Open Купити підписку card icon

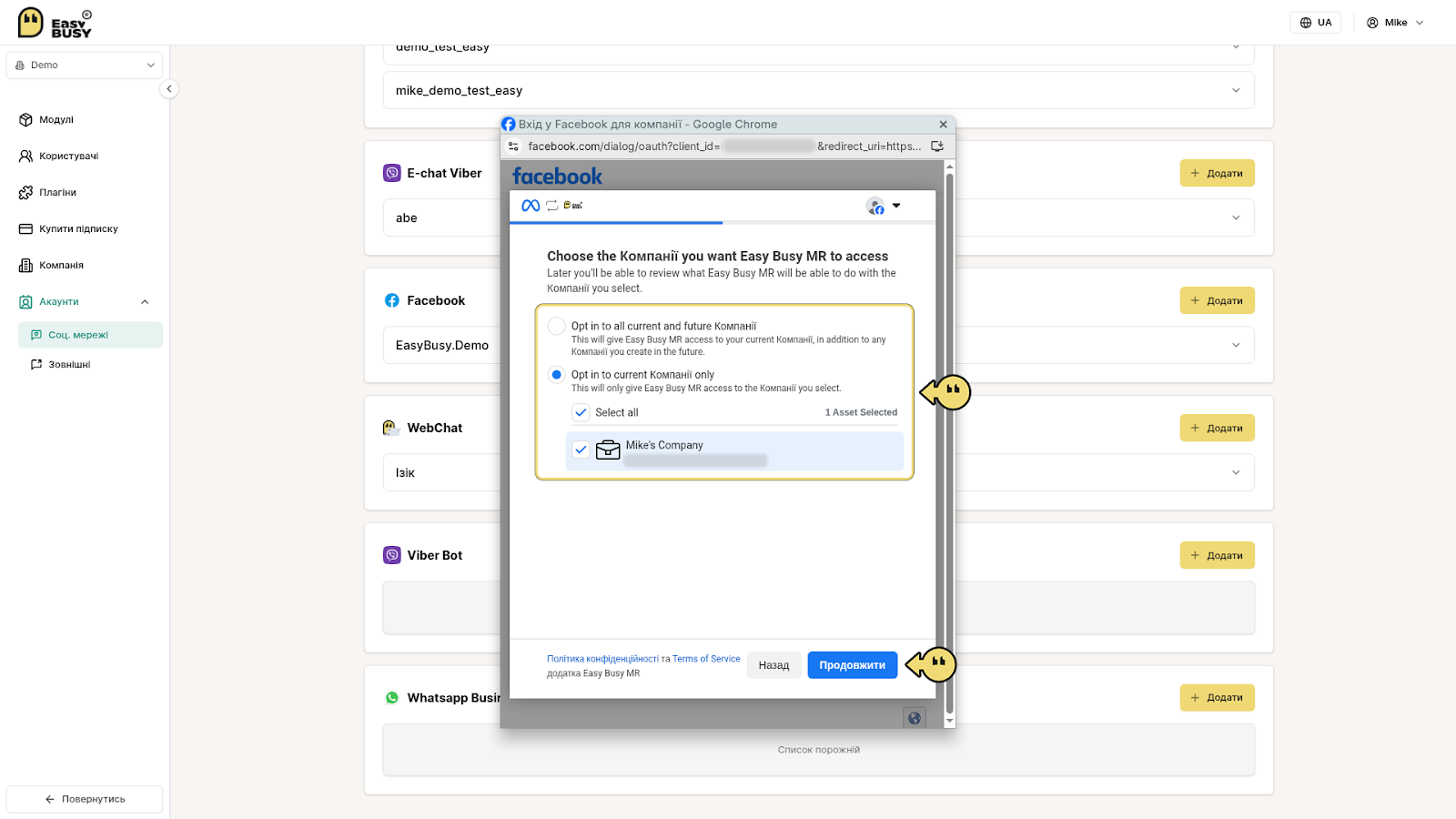tap(25, 228)
